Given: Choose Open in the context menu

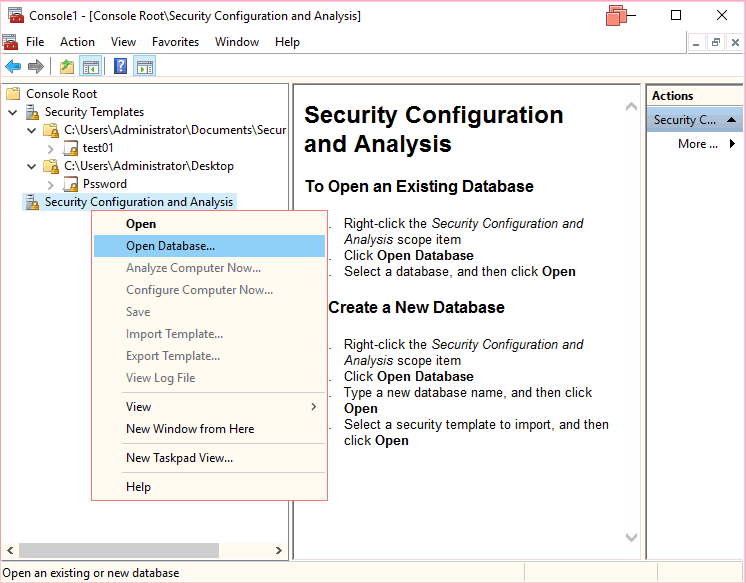Looking at the screenshot, I should pyautogui.click(x=209, y=224).
